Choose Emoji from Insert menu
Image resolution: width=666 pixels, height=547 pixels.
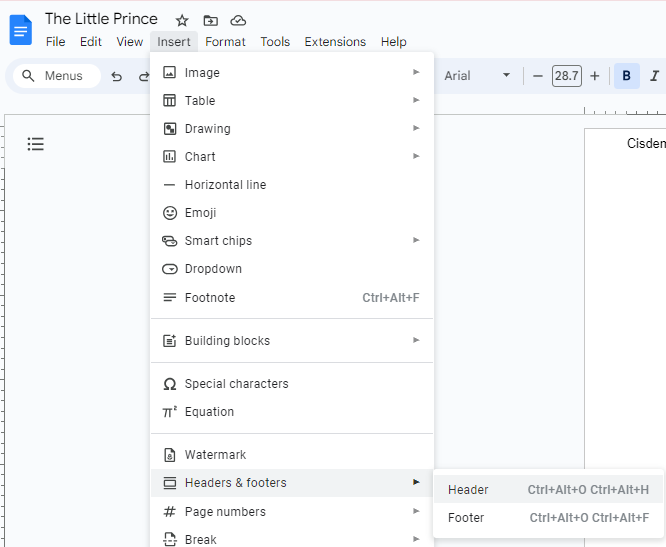pos(292,213)
